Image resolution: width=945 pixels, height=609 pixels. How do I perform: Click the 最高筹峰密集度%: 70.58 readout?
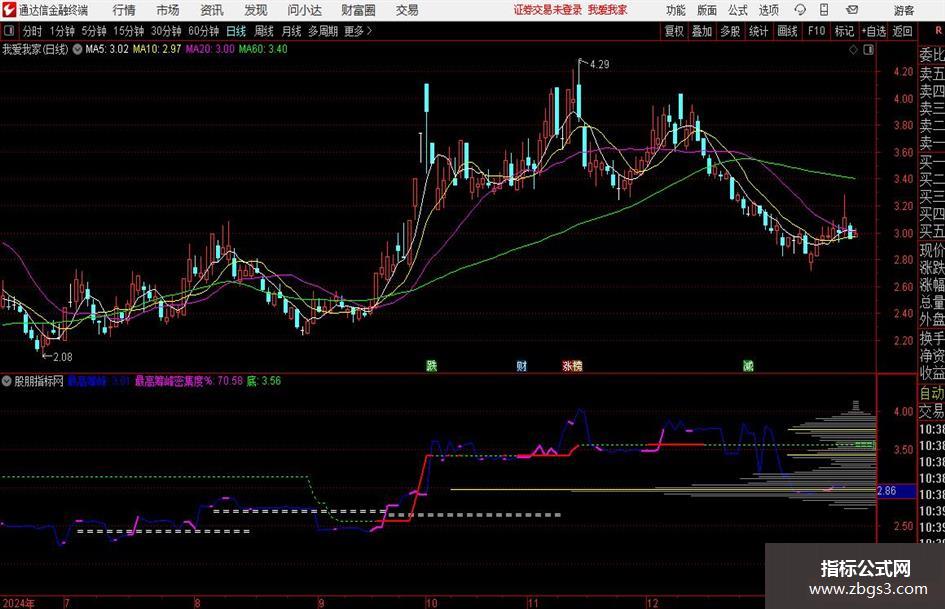point(189,381)
